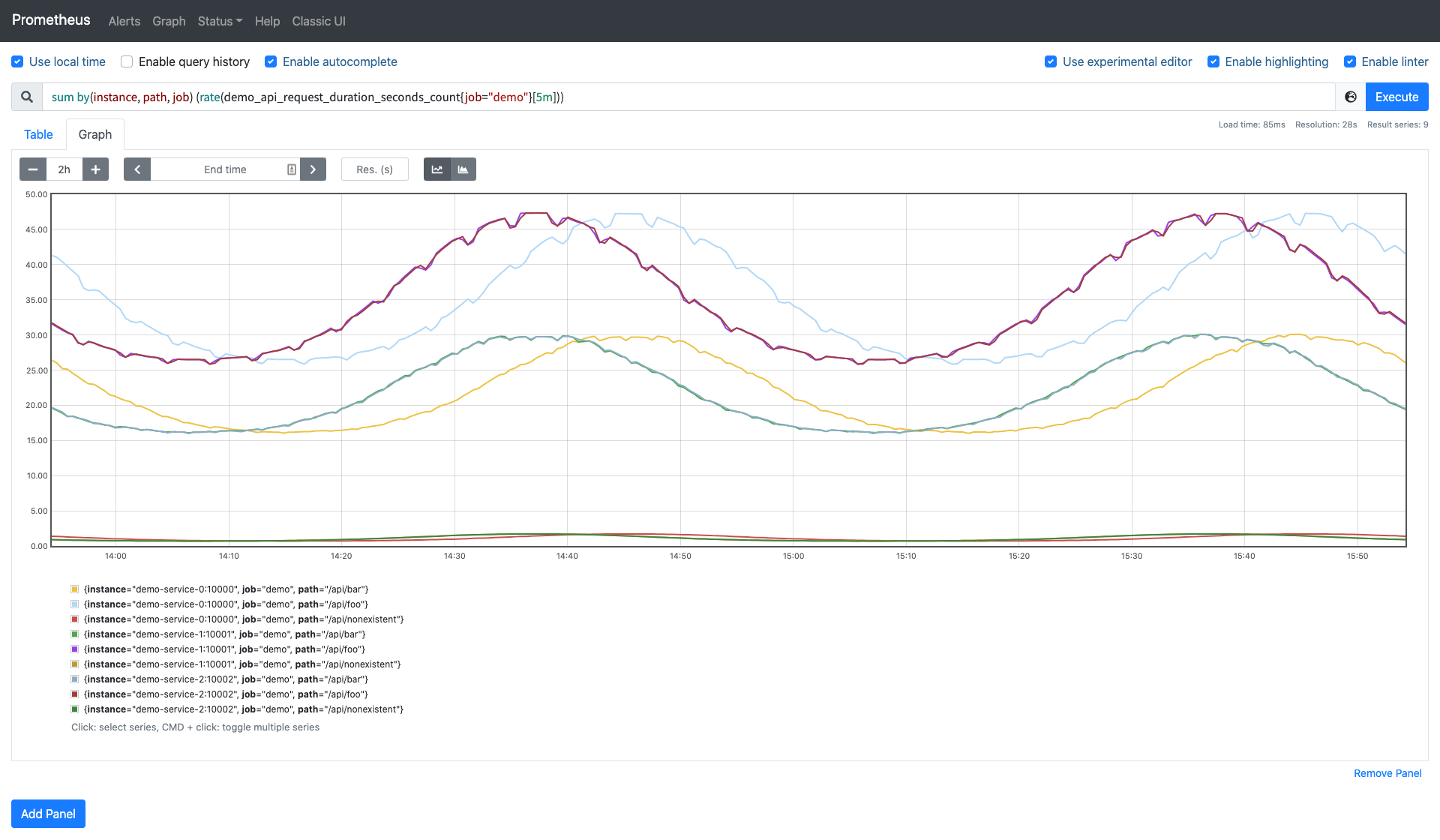Click the Load time: 85ms text

[1252, 124]
